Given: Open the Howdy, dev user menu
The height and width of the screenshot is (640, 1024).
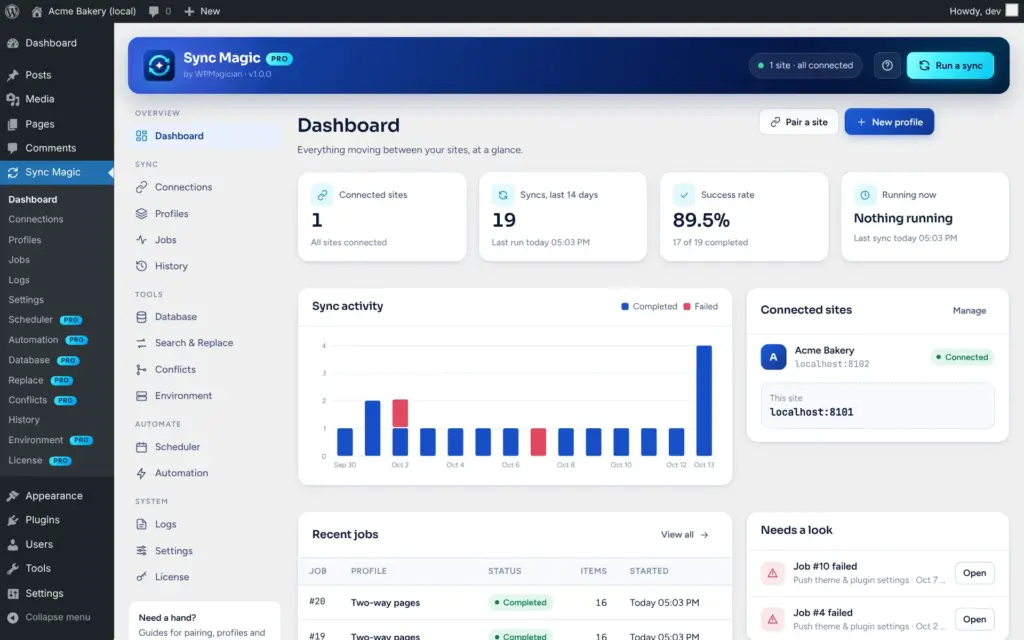Looking at the screenshot, I should 984,11.
